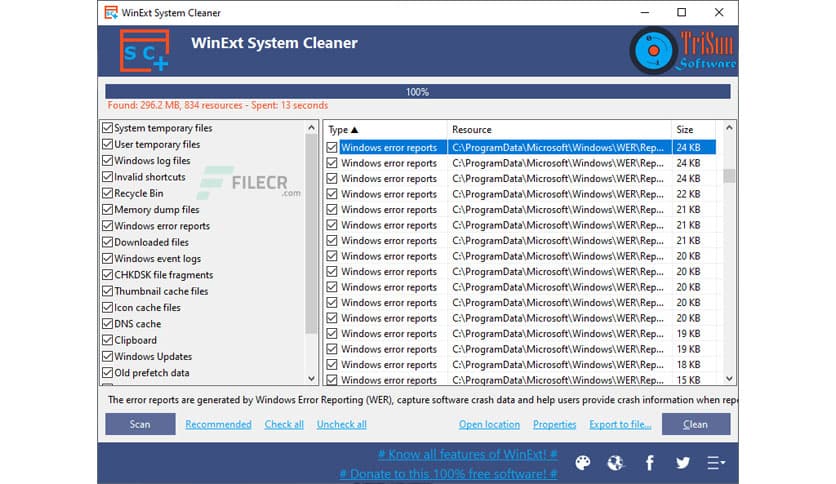Click the WinExt SC+ app logo
The width and height of the screenshot is (836, 484).
[144, 51]
